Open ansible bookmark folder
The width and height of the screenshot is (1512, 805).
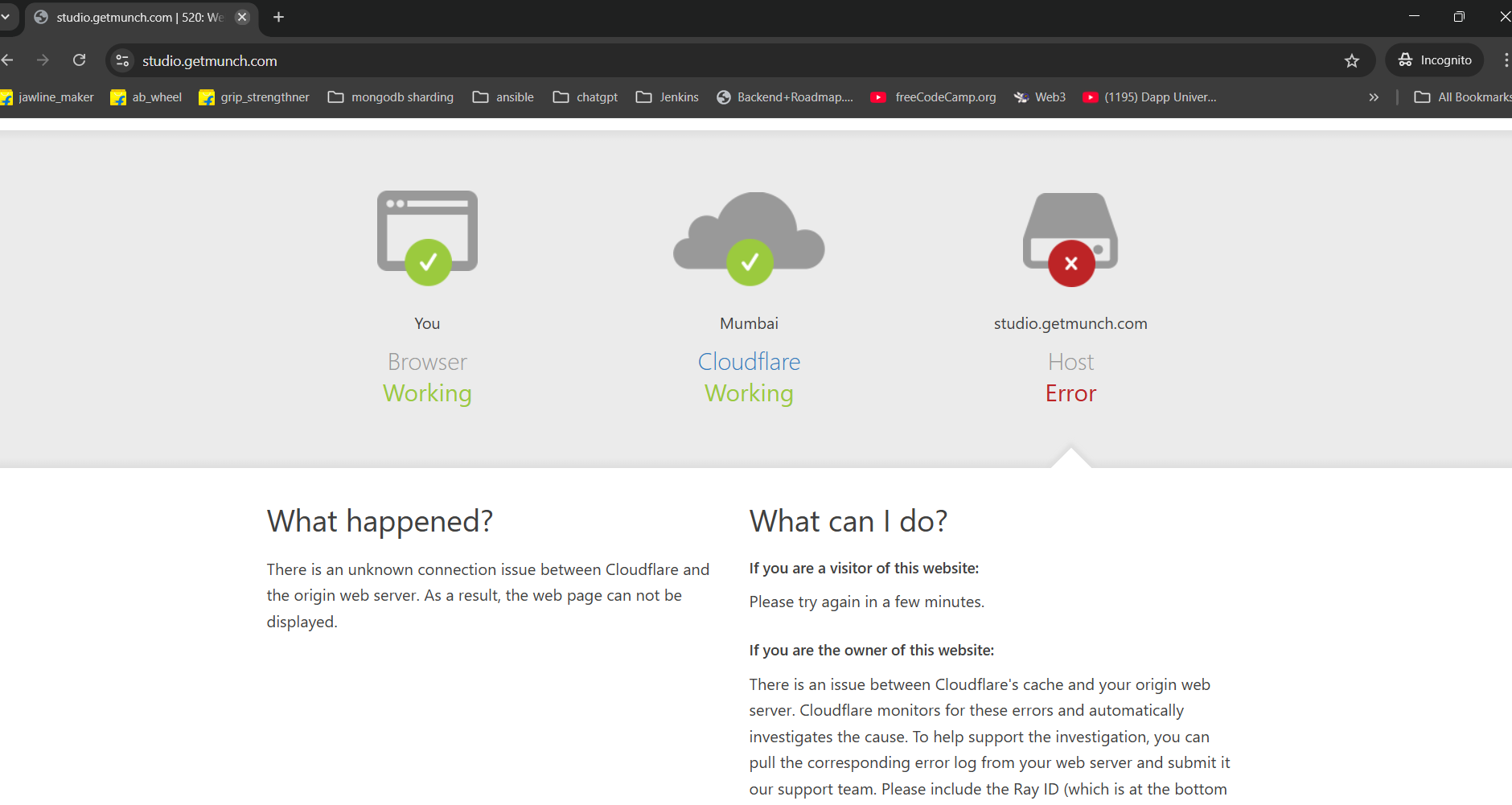[x=503, y=97]
